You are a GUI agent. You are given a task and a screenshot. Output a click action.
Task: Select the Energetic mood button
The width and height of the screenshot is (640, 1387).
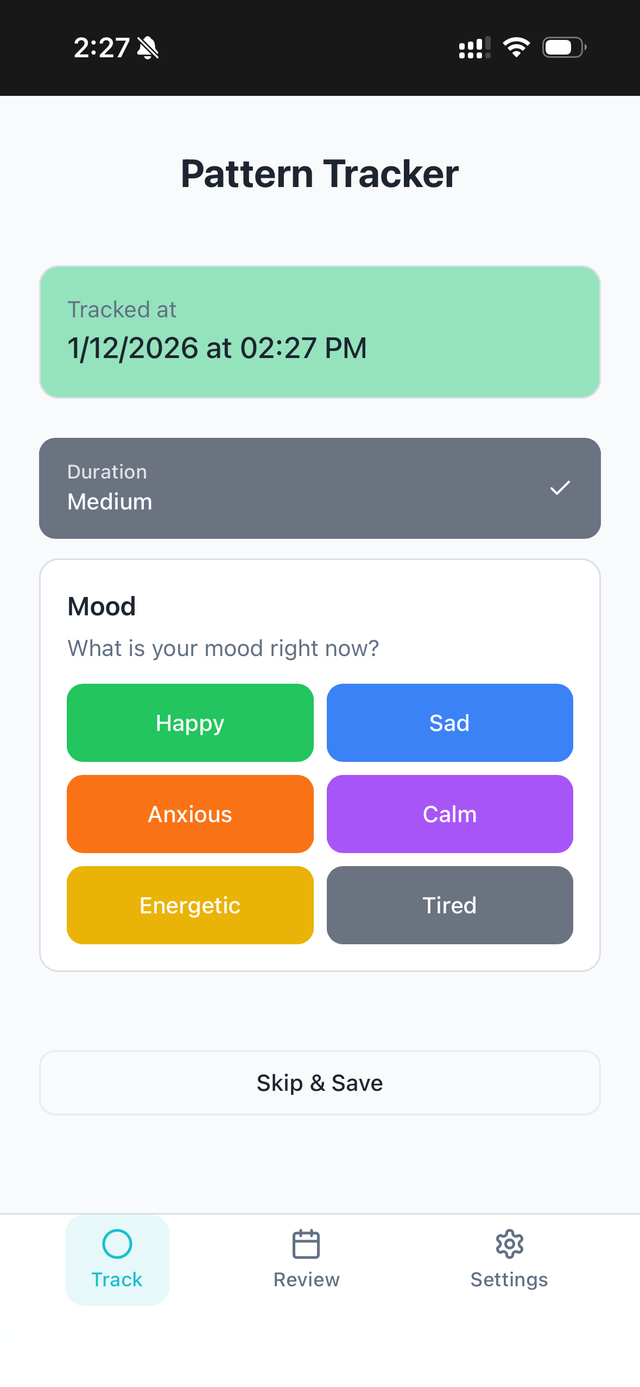[x=190, y=905]
